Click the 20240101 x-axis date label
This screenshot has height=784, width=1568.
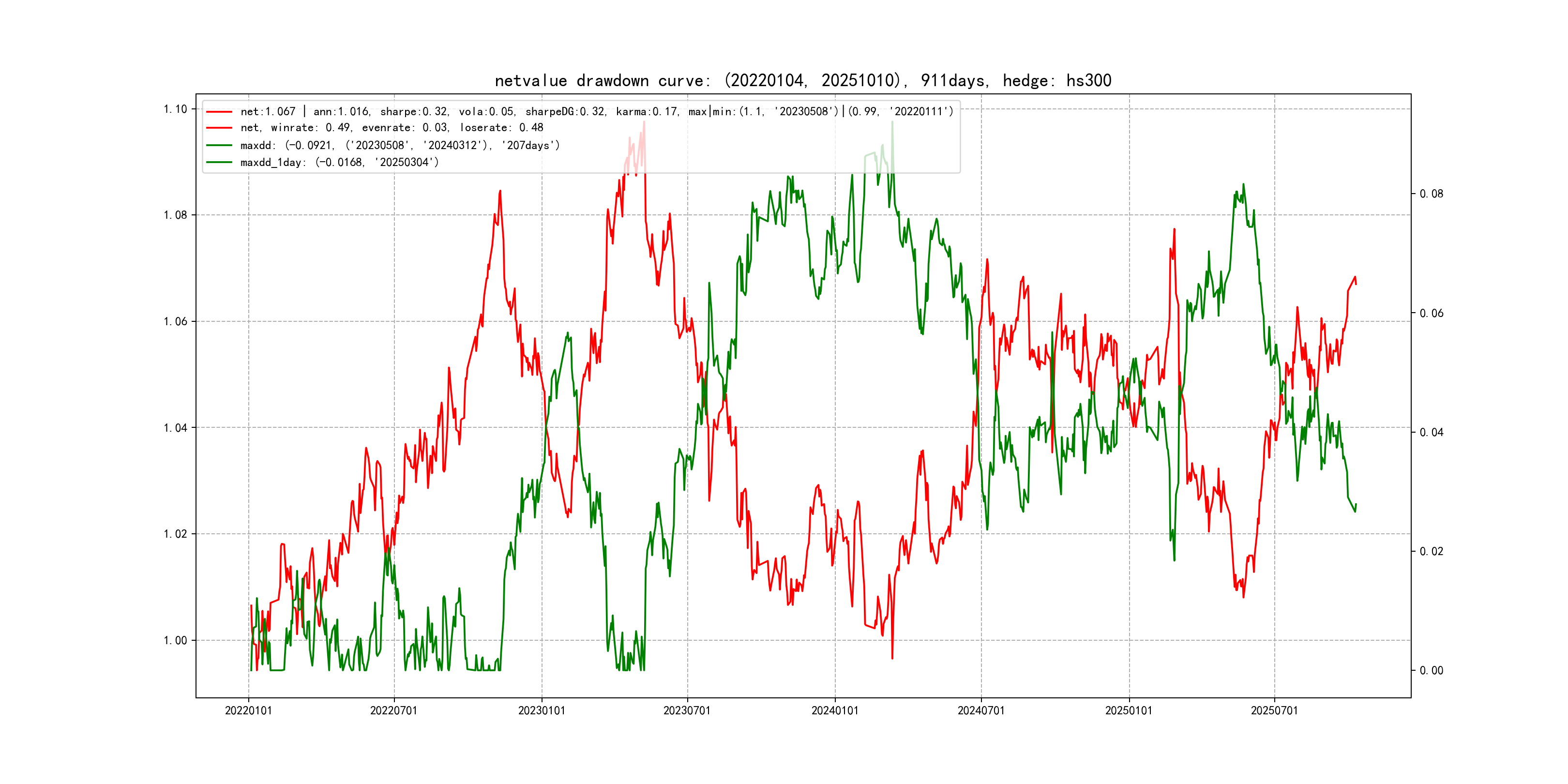(834, 711)
